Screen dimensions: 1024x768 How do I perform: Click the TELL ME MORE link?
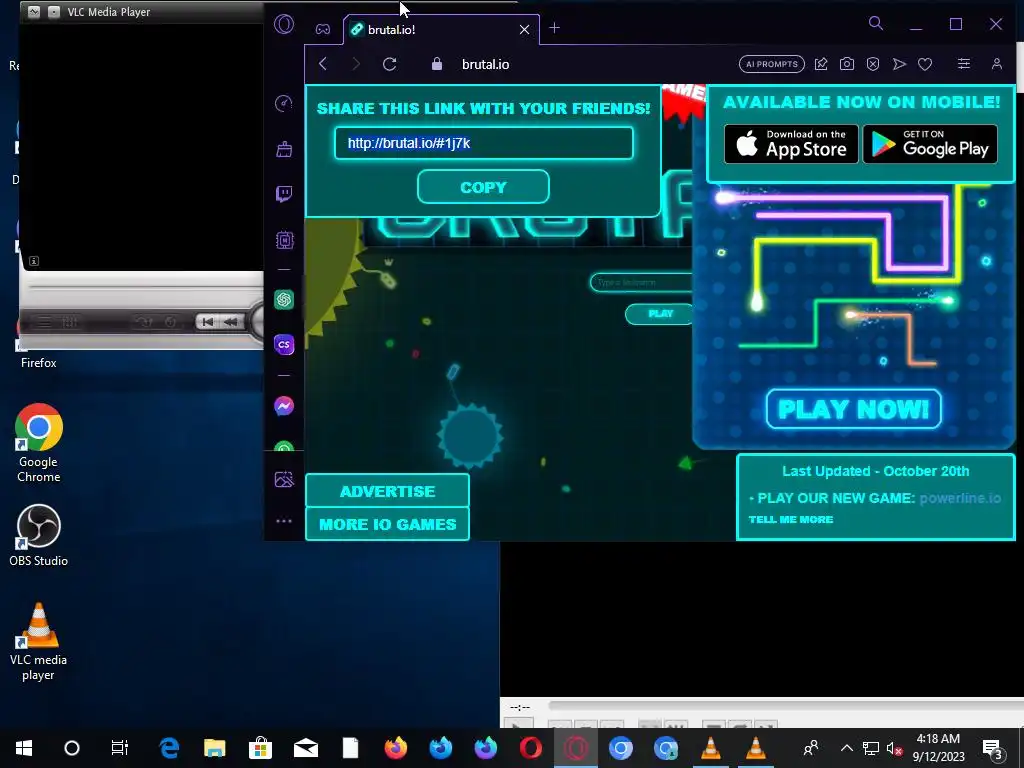tap(791, 520)
